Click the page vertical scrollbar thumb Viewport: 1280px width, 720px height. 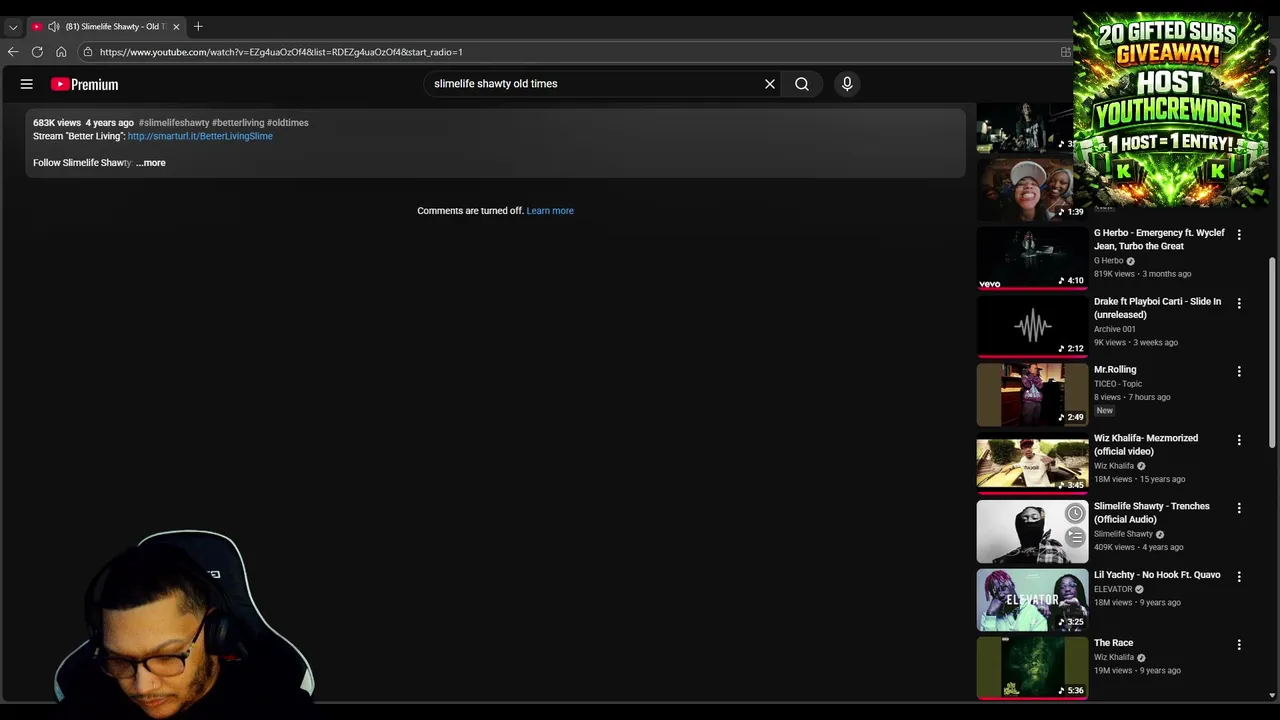(x=1272, y=352)
